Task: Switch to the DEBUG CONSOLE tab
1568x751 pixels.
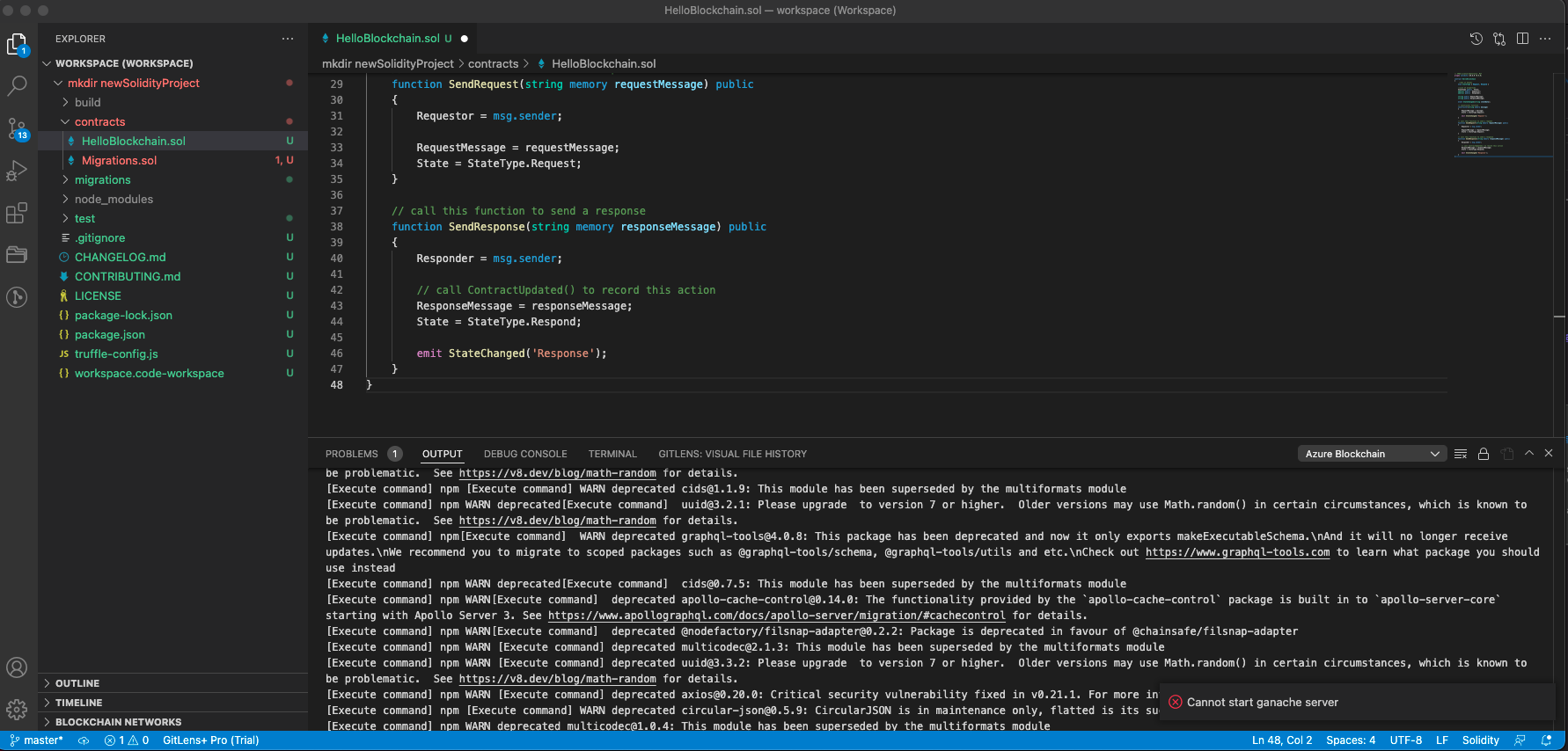Action: [x=525, y=454]
